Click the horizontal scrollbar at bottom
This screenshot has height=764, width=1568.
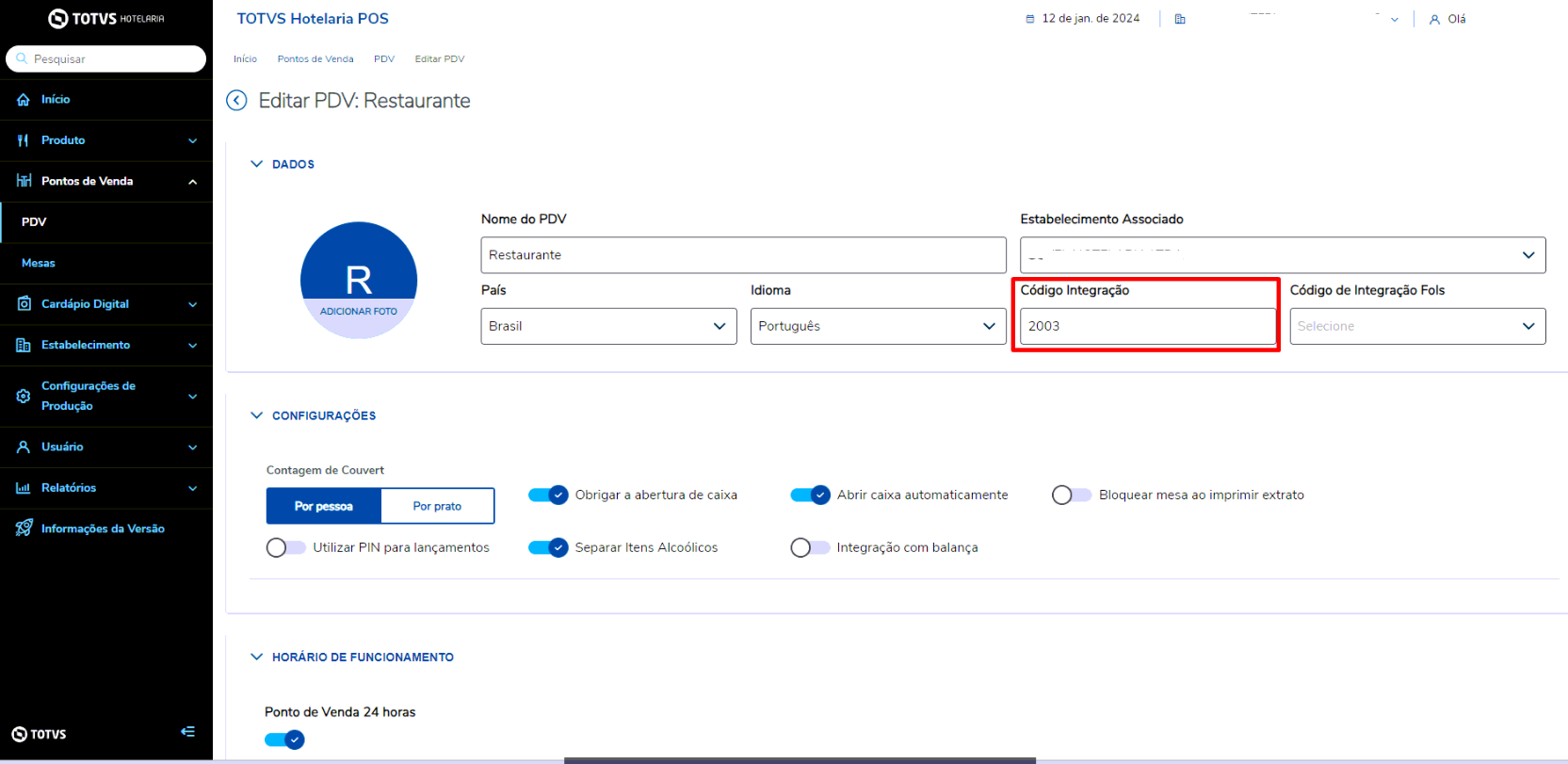(x=800, y=760)
